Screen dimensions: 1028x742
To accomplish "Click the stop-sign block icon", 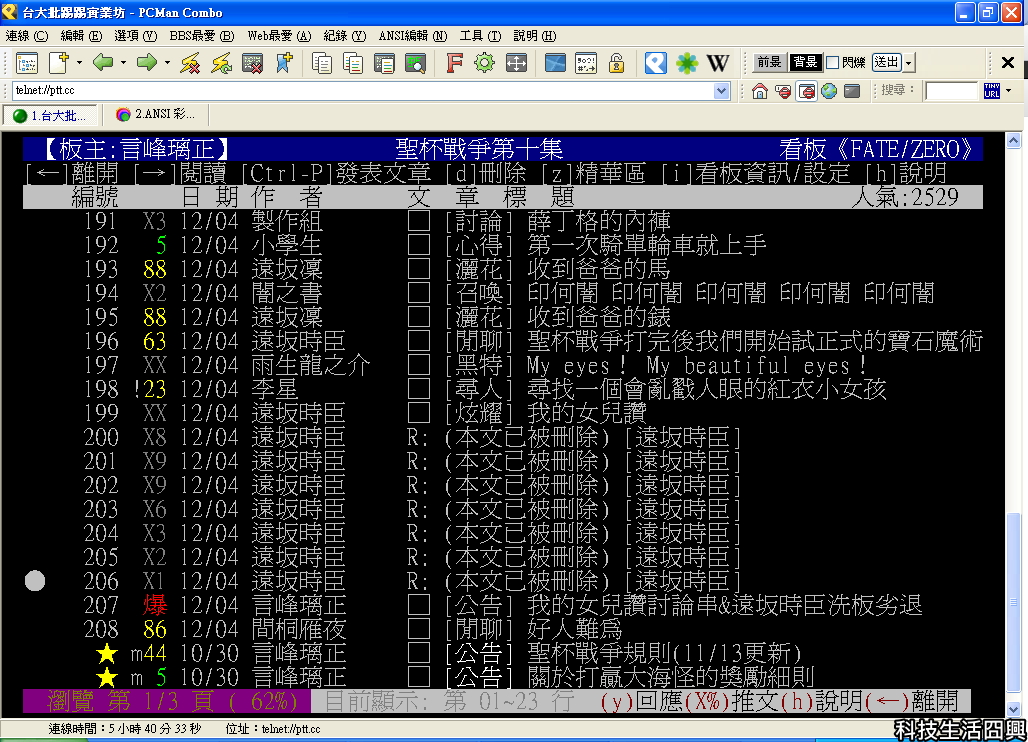I will click(783, 91).
